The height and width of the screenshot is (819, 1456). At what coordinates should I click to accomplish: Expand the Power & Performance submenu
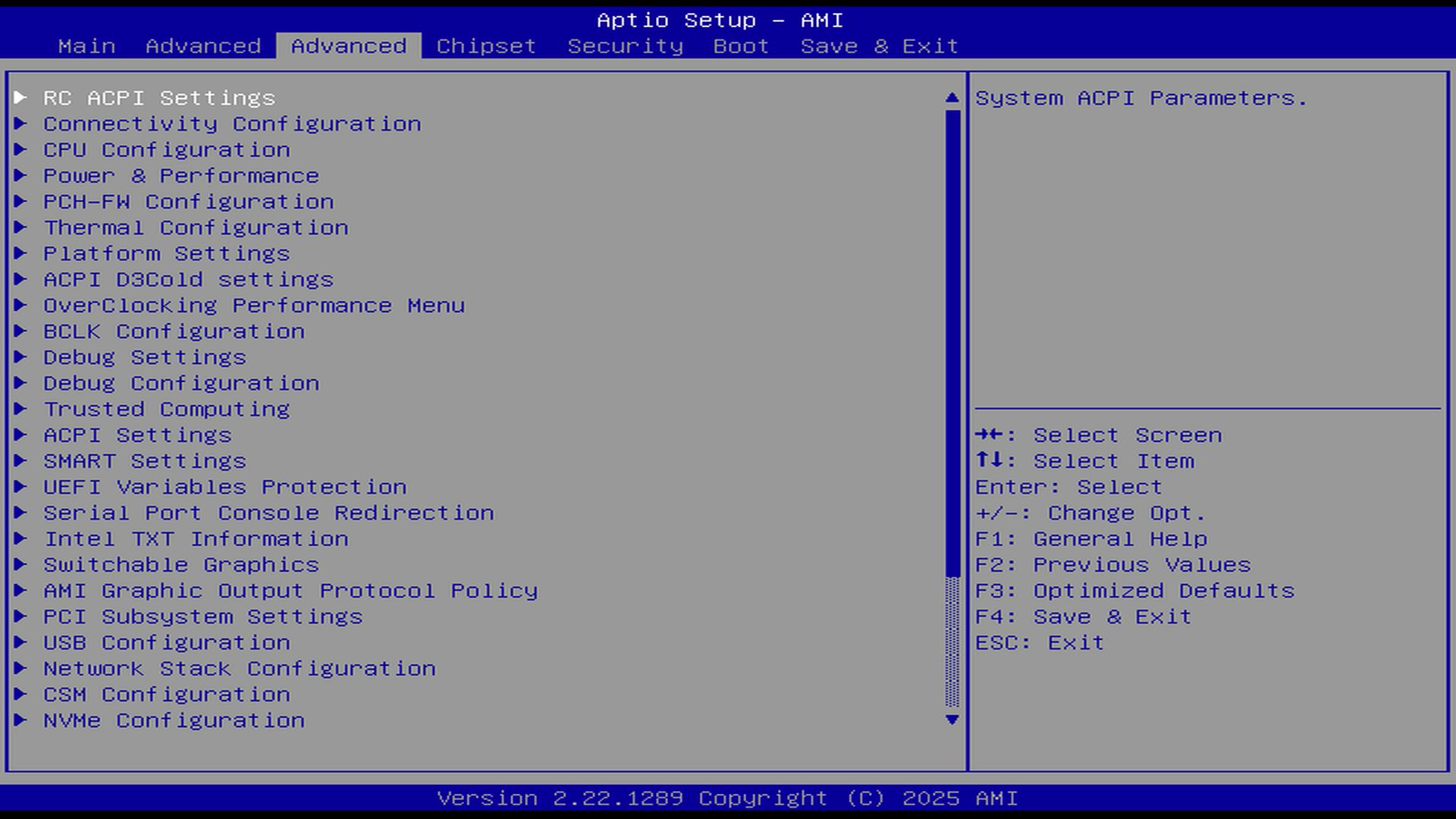pos(180,175)
